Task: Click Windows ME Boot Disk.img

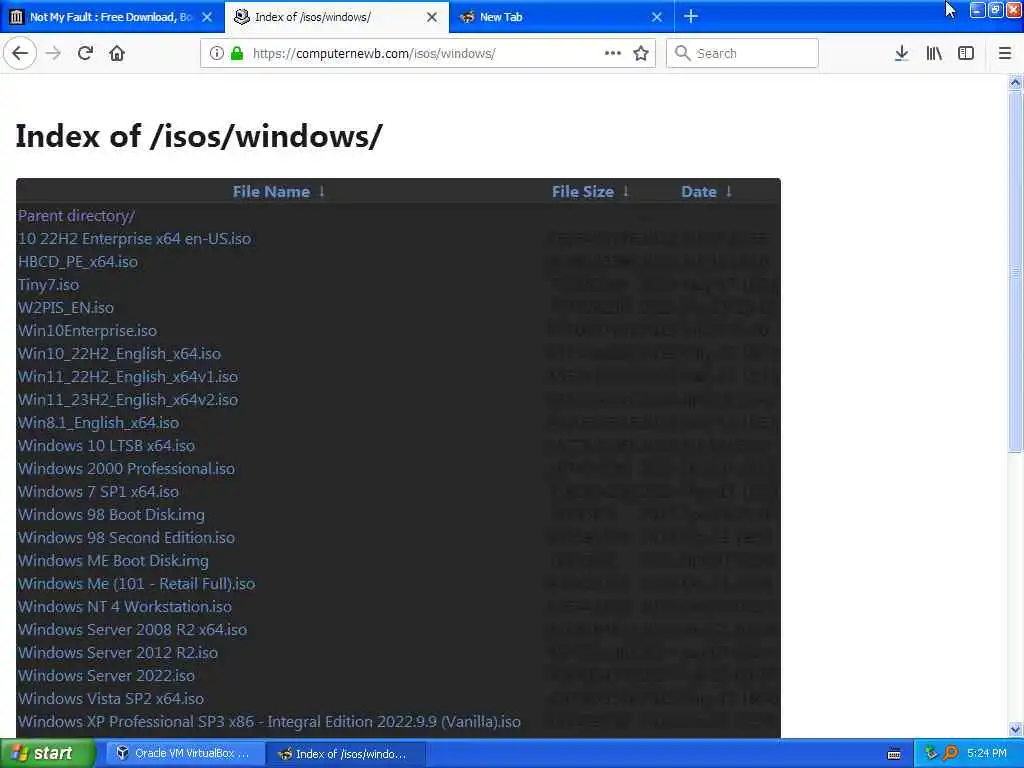Action: click(x=114, y=560)
